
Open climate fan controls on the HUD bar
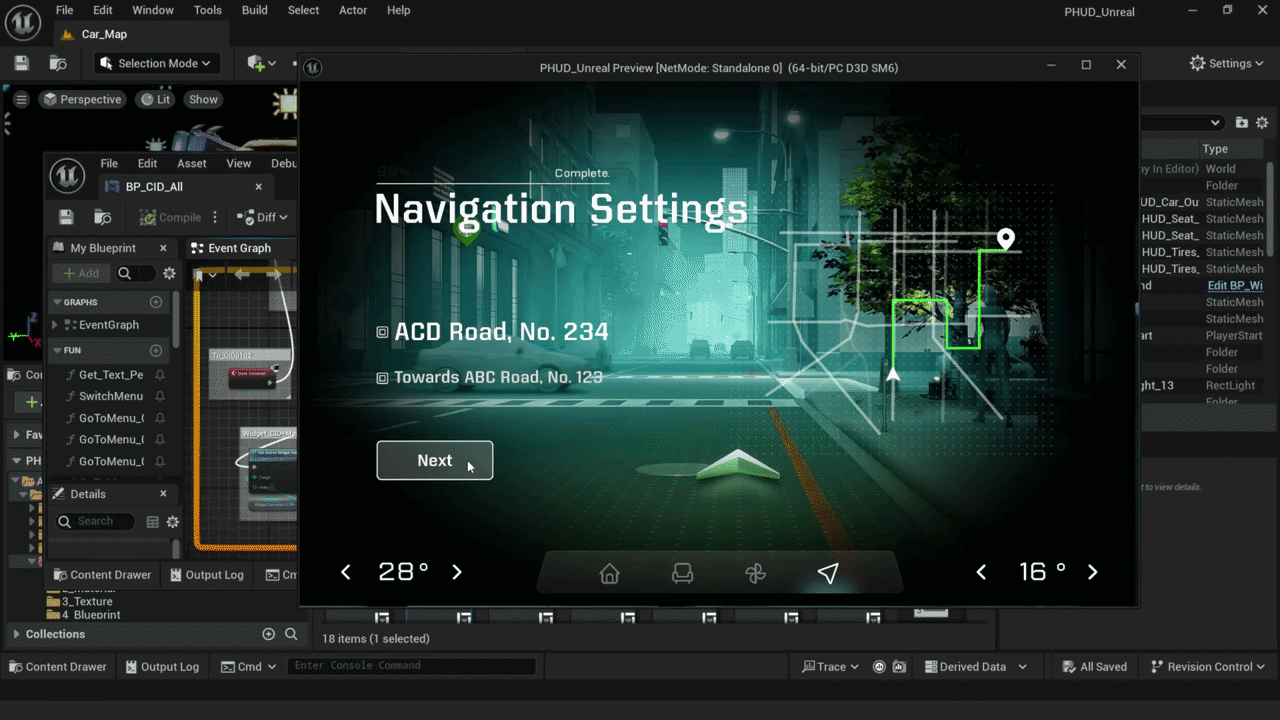pyautogui.click(x=755, y=572)
